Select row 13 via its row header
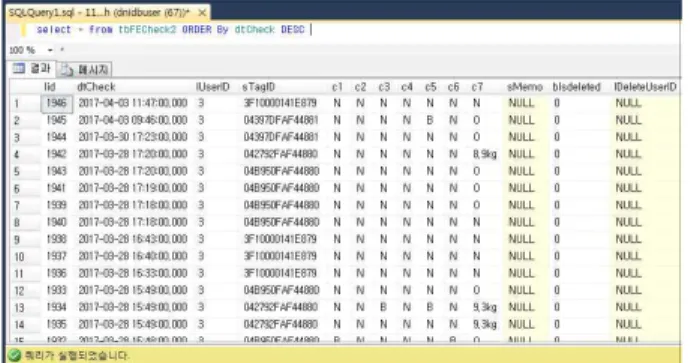Viewport: 691px width, 363px height. coord(19,307)
